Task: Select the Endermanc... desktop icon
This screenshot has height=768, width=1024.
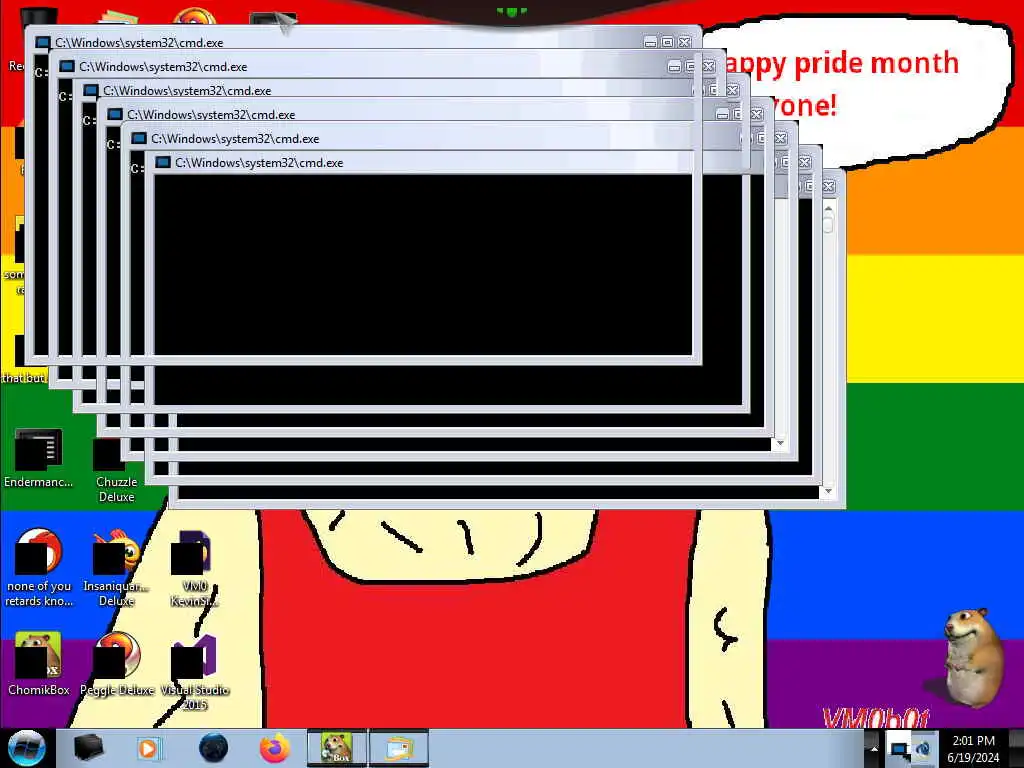Action: 38,458
